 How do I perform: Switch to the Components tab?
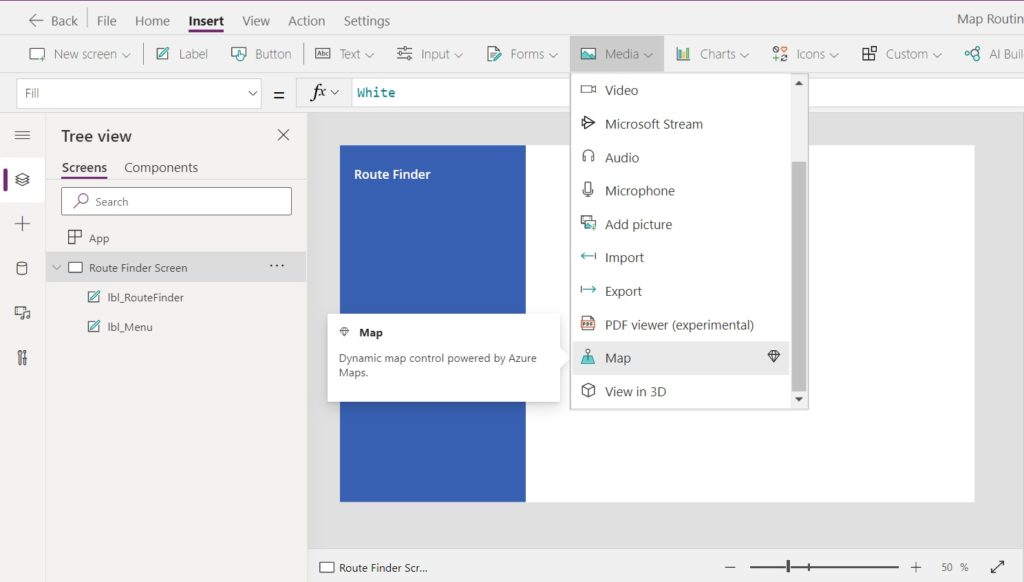[161, 167]
